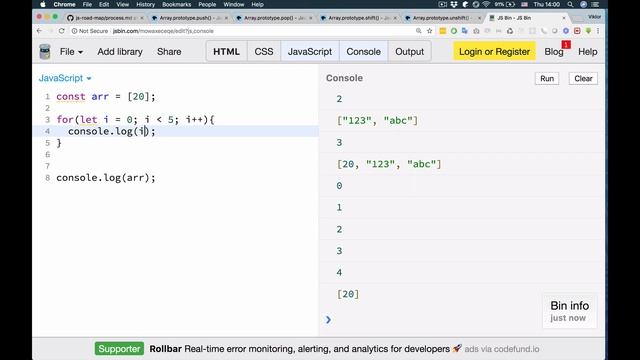Open the Notification Center icon
The width and height of the screenshot is (640, 360).
pos(596,4)
